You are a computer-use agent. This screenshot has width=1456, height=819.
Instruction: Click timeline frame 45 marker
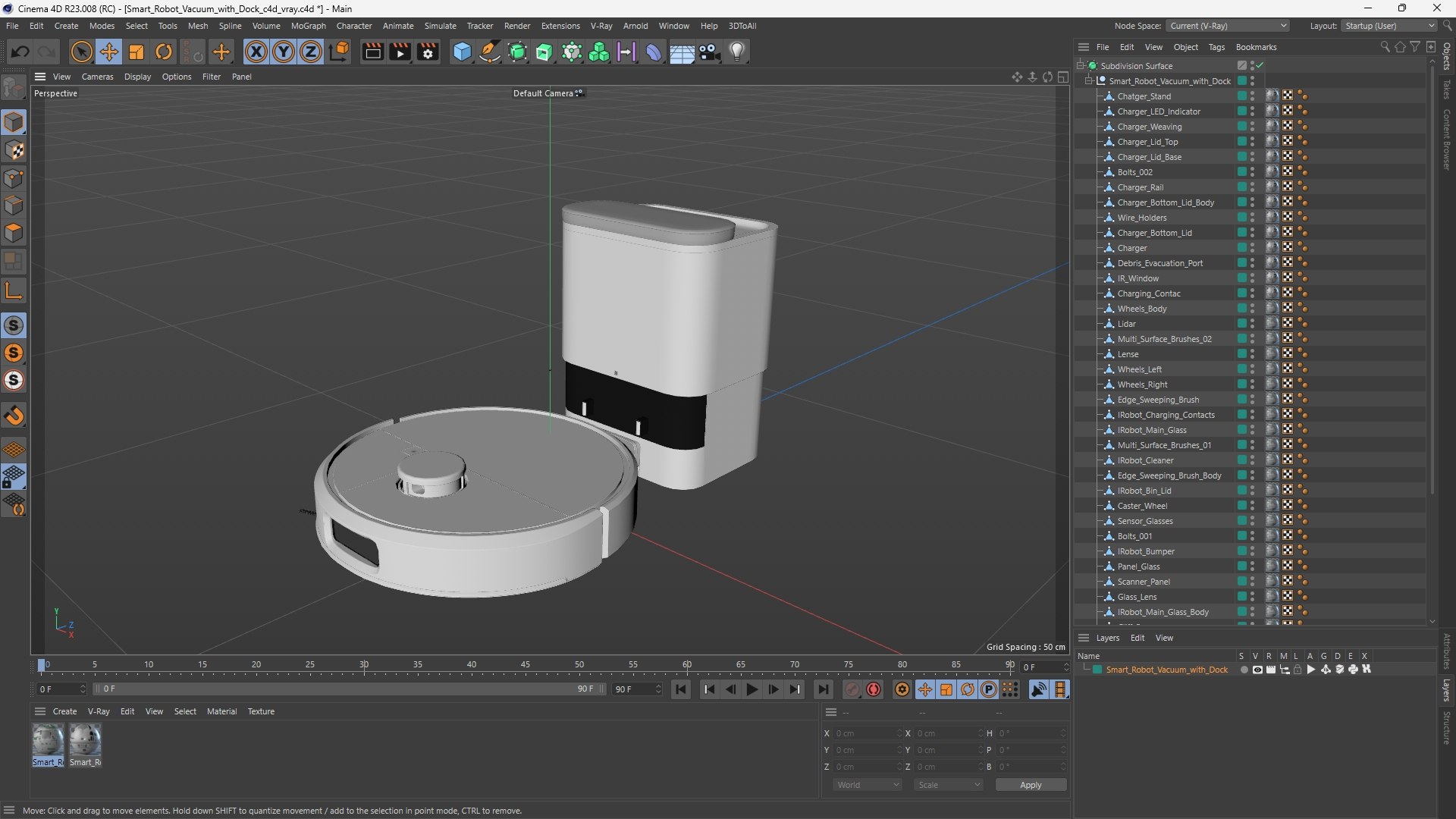526,665
